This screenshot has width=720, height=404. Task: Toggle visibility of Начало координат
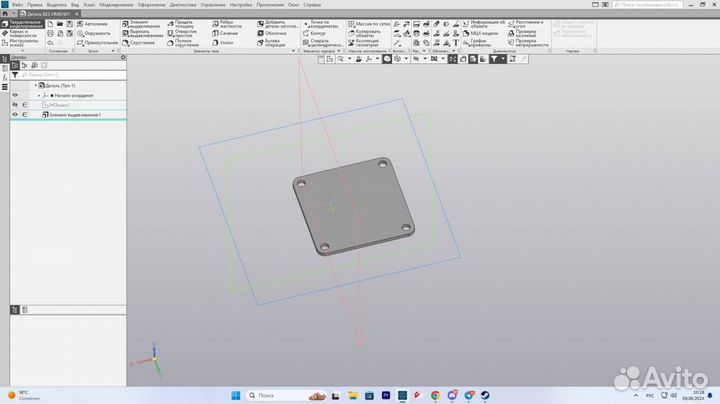point(14,95)
